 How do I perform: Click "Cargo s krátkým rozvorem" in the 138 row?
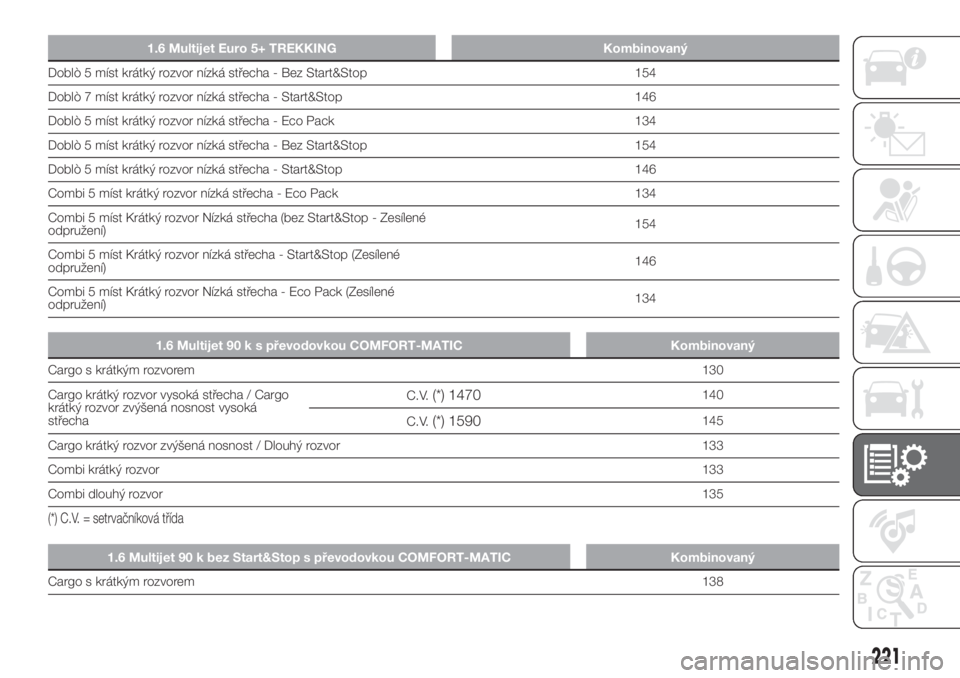click(121, 582)
